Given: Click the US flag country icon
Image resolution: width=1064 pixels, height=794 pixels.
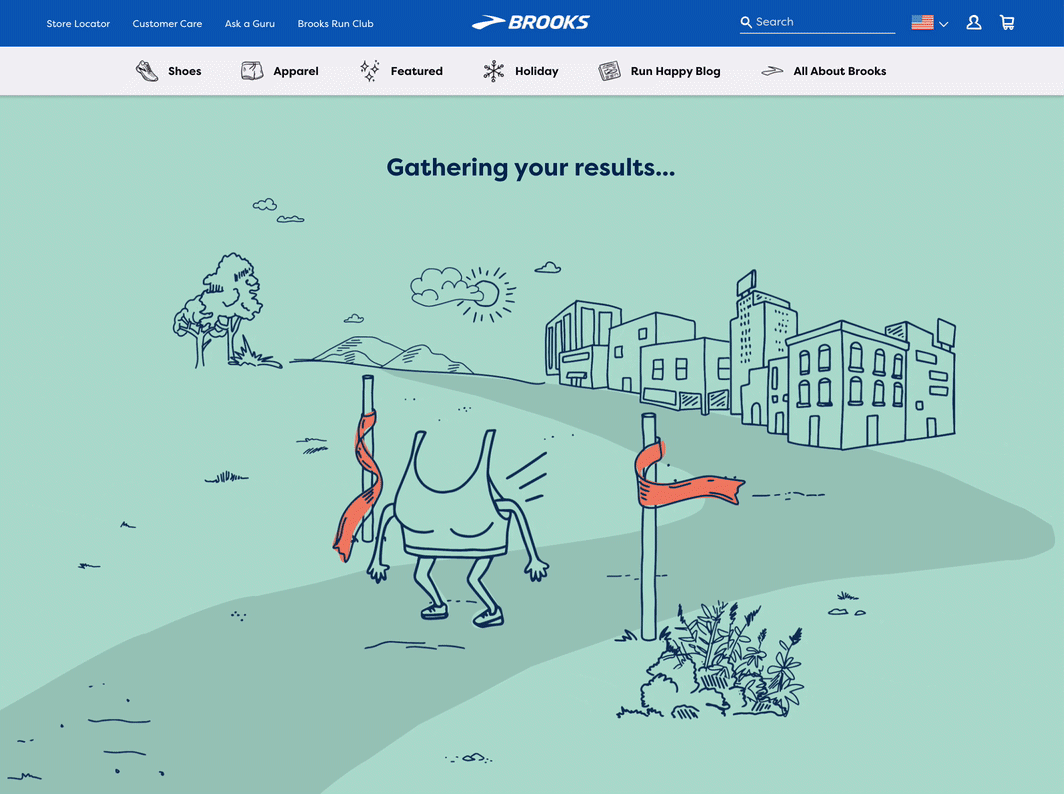Looking at the screenshot, I should [922, 22].
